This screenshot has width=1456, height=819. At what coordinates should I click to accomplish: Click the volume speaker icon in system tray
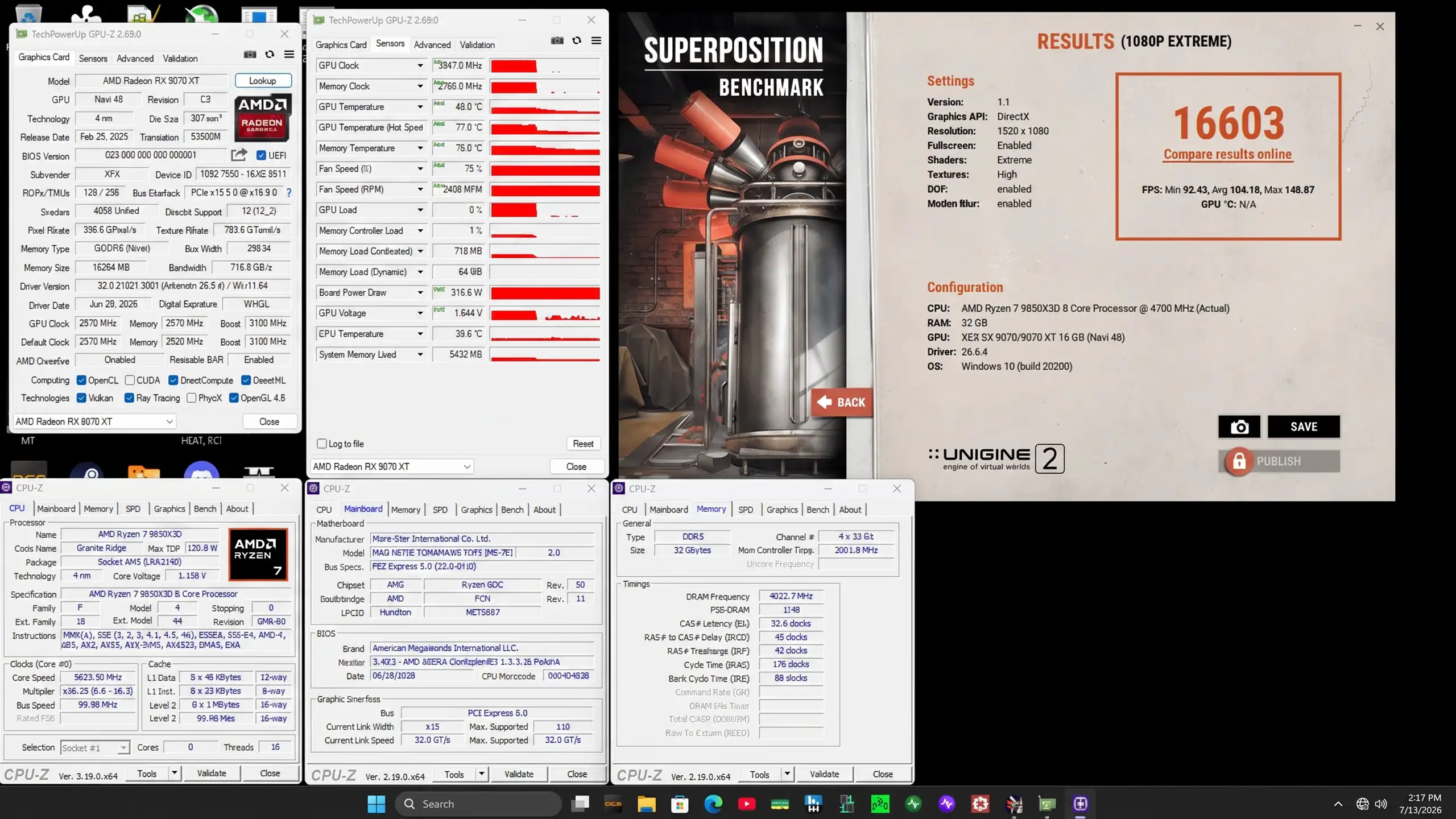tap(1381, 804)
